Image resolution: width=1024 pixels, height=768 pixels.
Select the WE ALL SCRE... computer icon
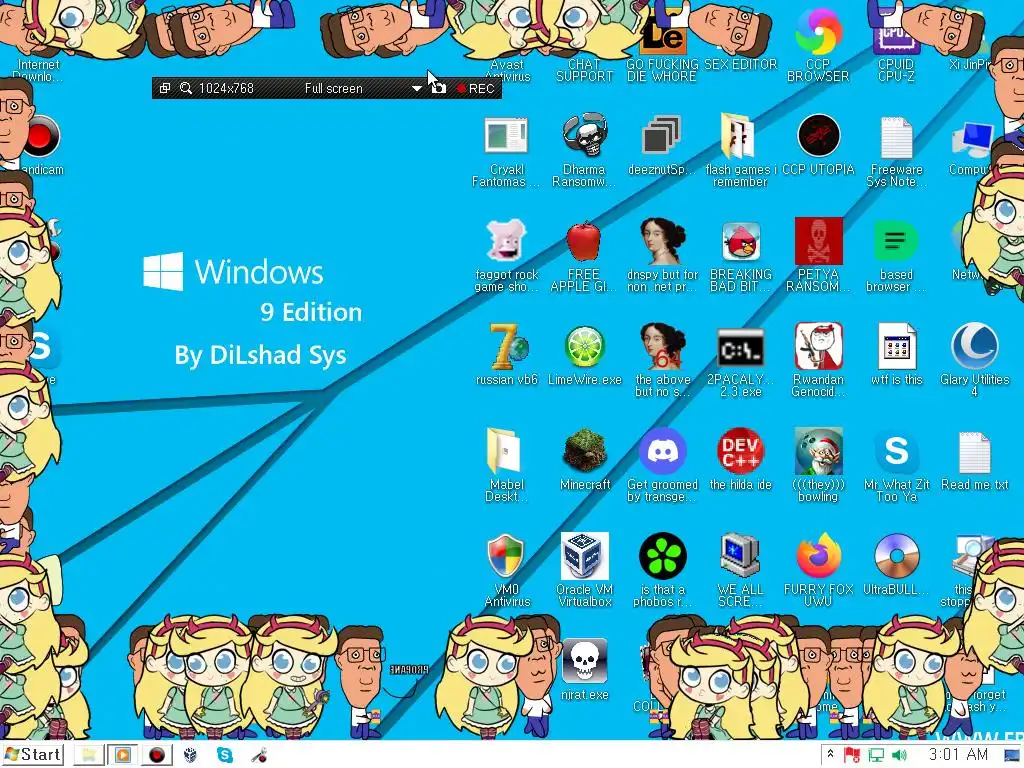740,571
